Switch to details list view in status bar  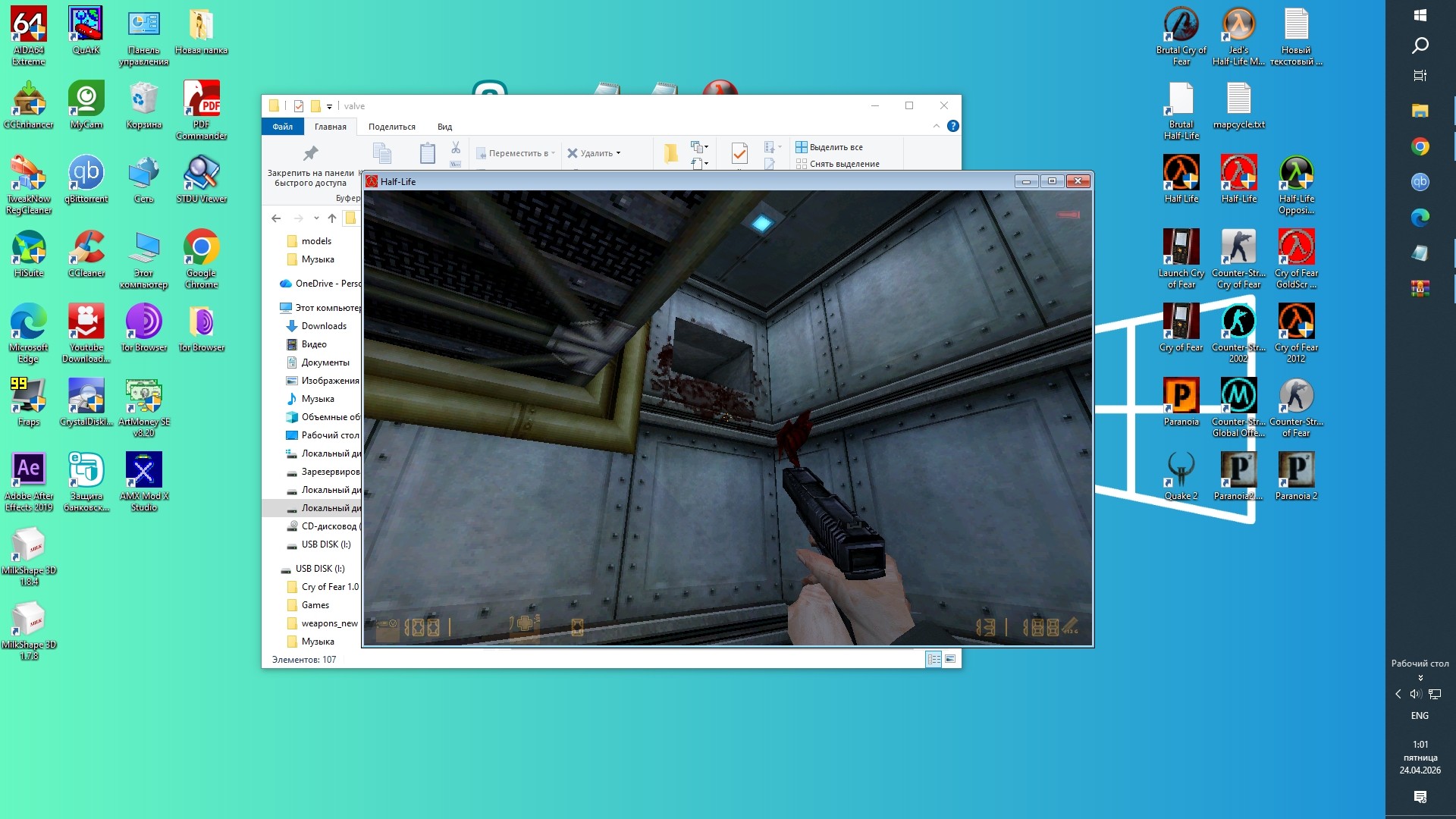tap(934, 659)
